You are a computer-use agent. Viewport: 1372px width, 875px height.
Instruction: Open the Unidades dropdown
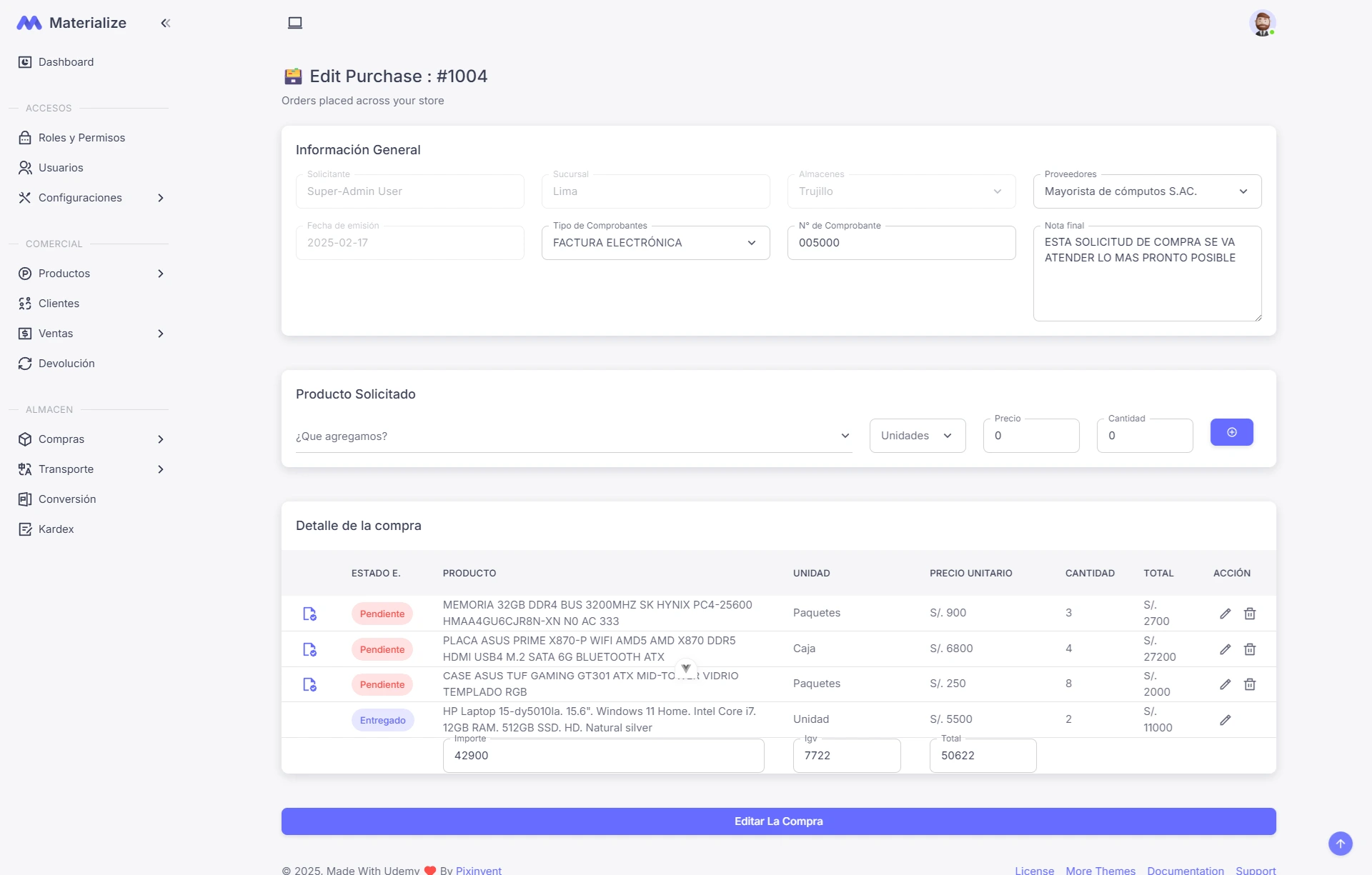917,436
